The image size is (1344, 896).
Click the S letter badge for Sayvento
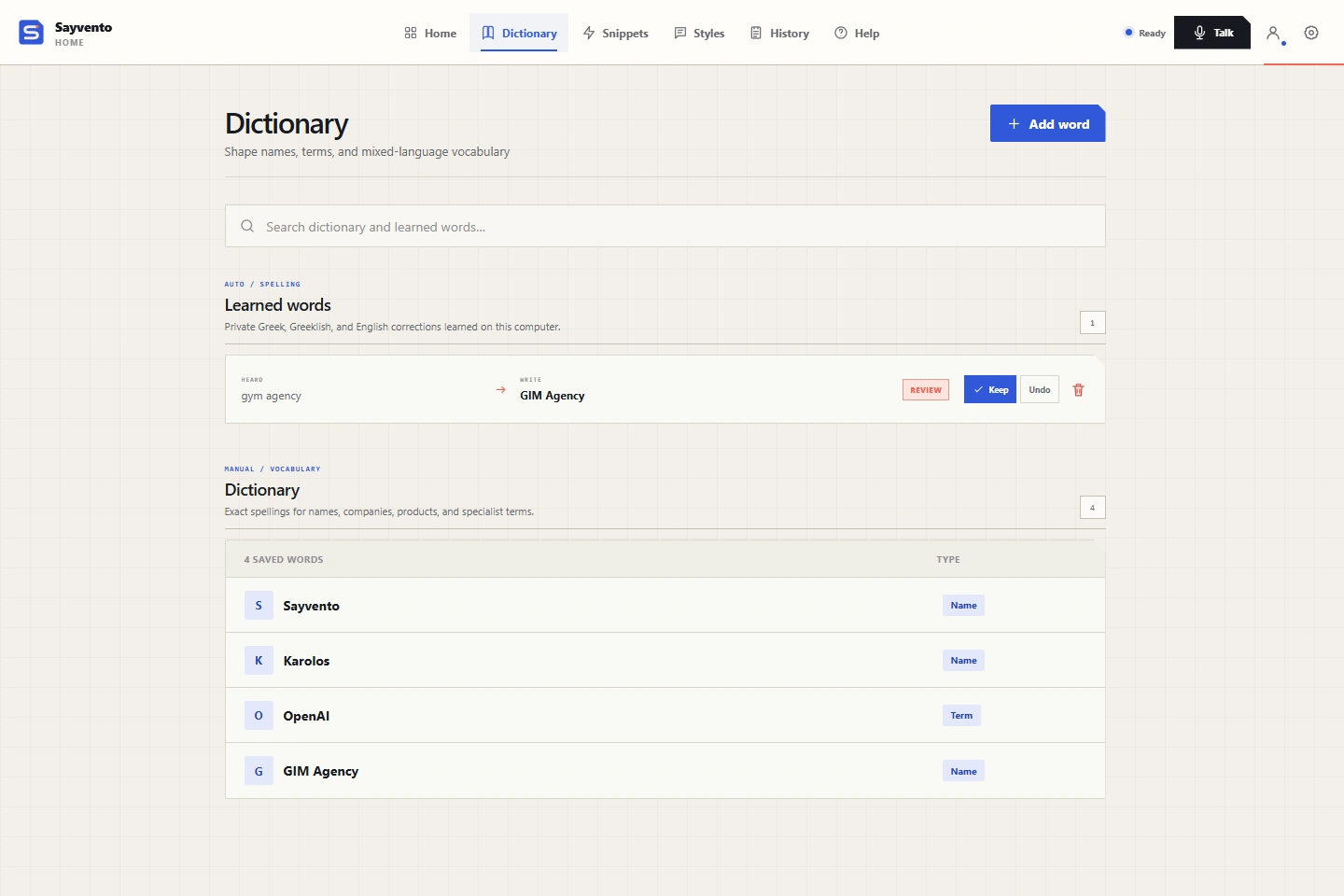pos(259,606)
